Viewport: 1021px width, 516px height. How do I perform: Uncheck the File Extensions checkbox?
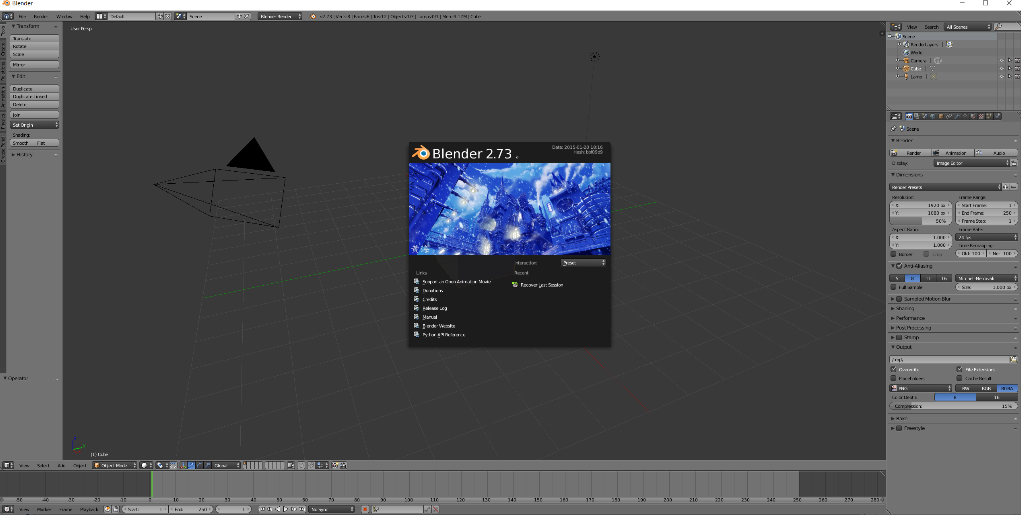[959, 369]
